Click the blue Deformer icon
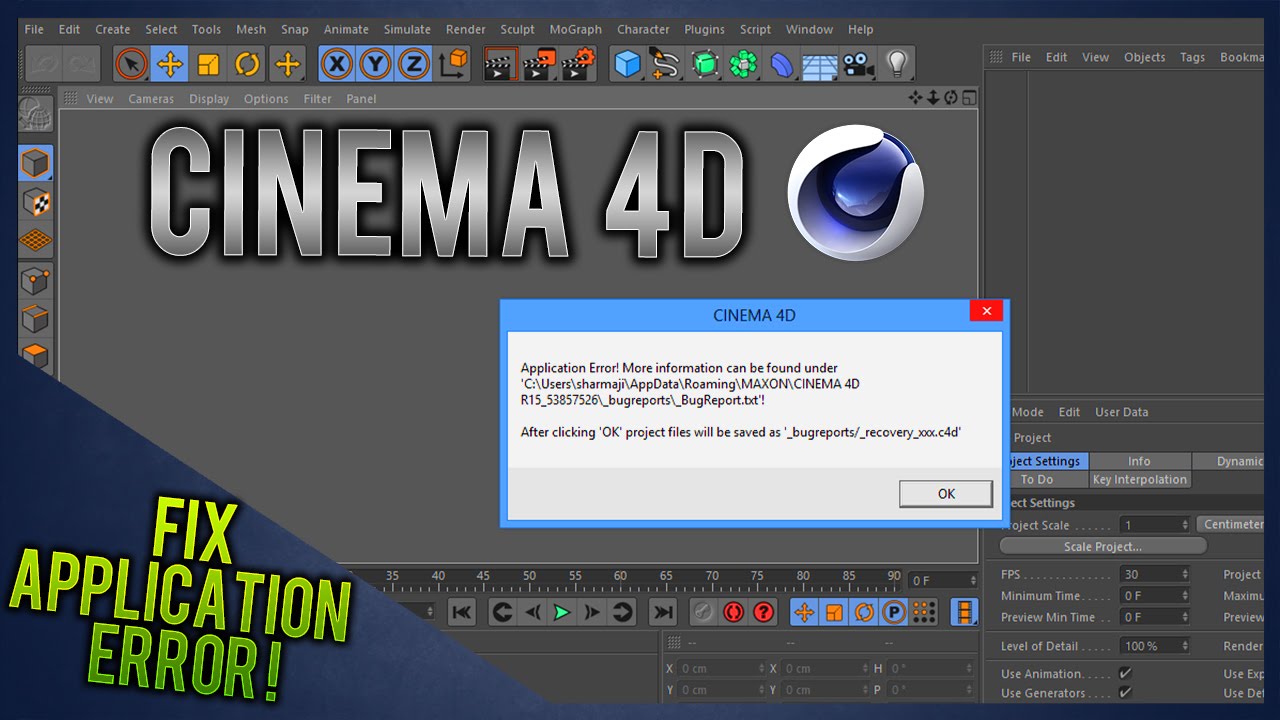 (x=782, y=65)
